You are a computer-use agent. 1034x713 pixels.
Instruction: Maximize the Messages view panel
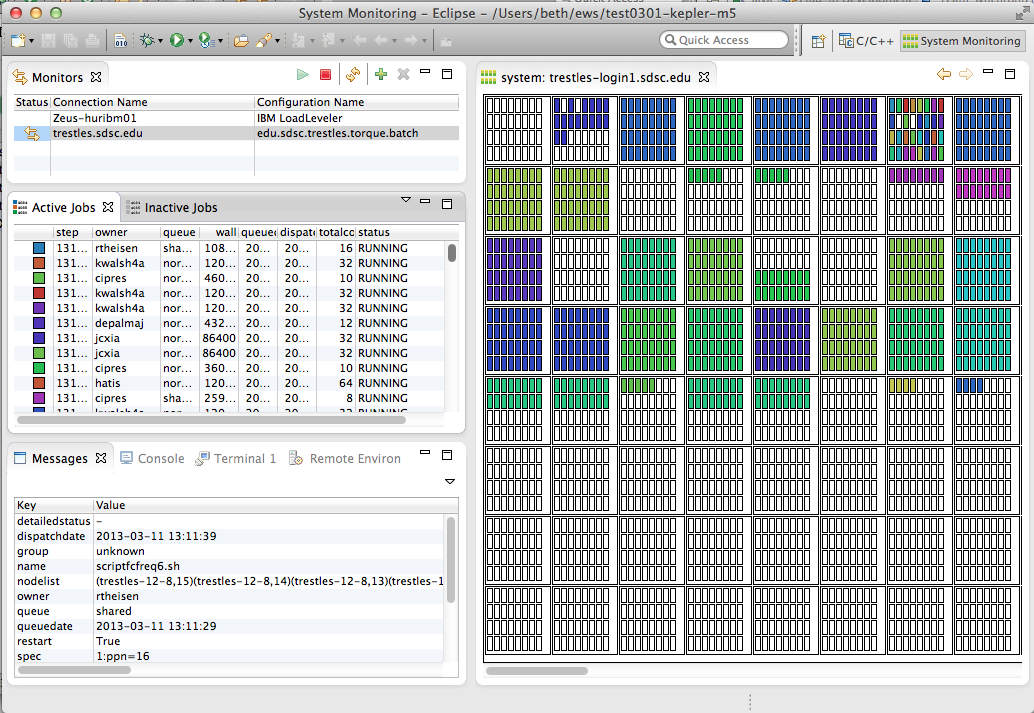447,455
